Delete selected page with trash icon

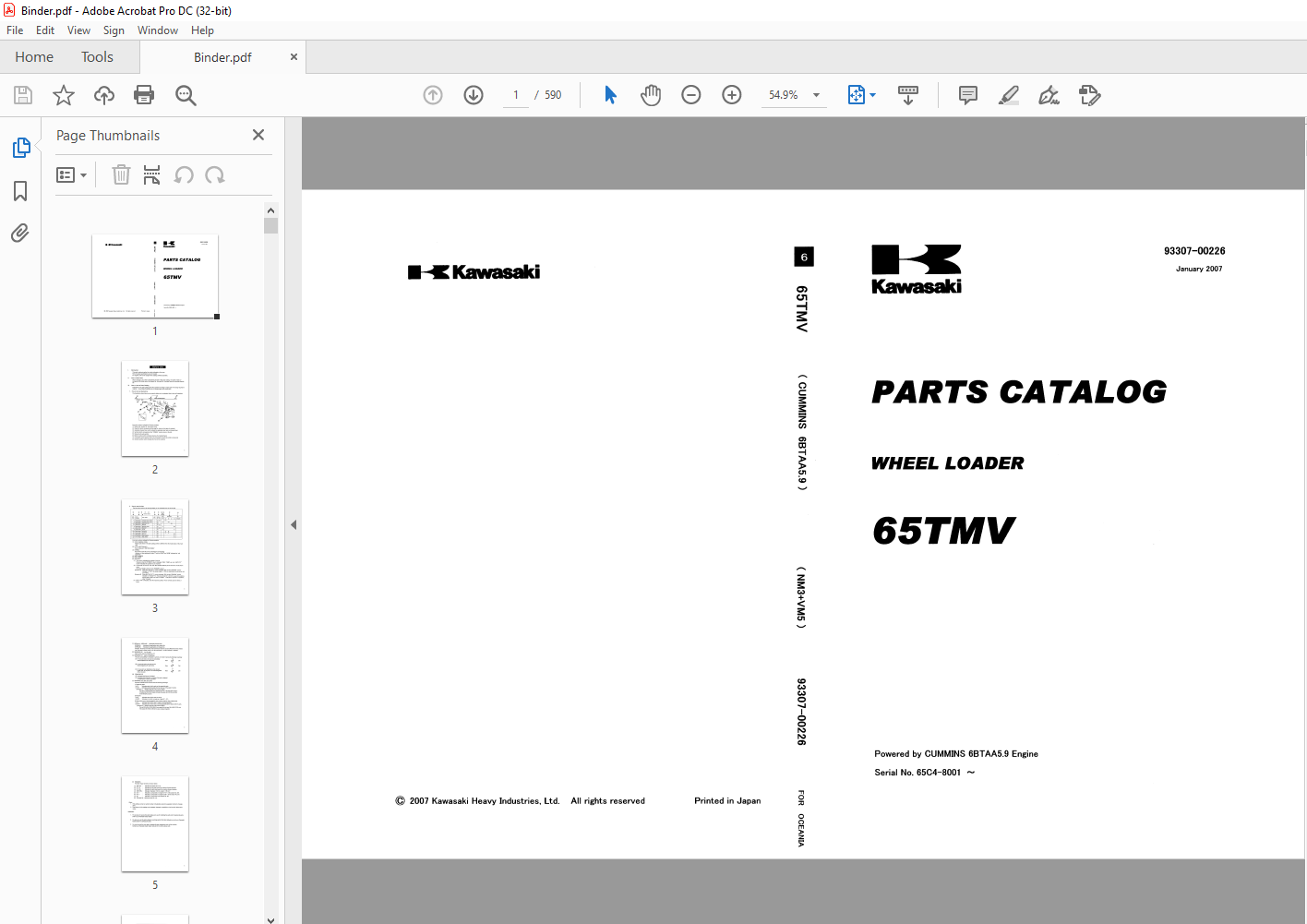point(121,174)
